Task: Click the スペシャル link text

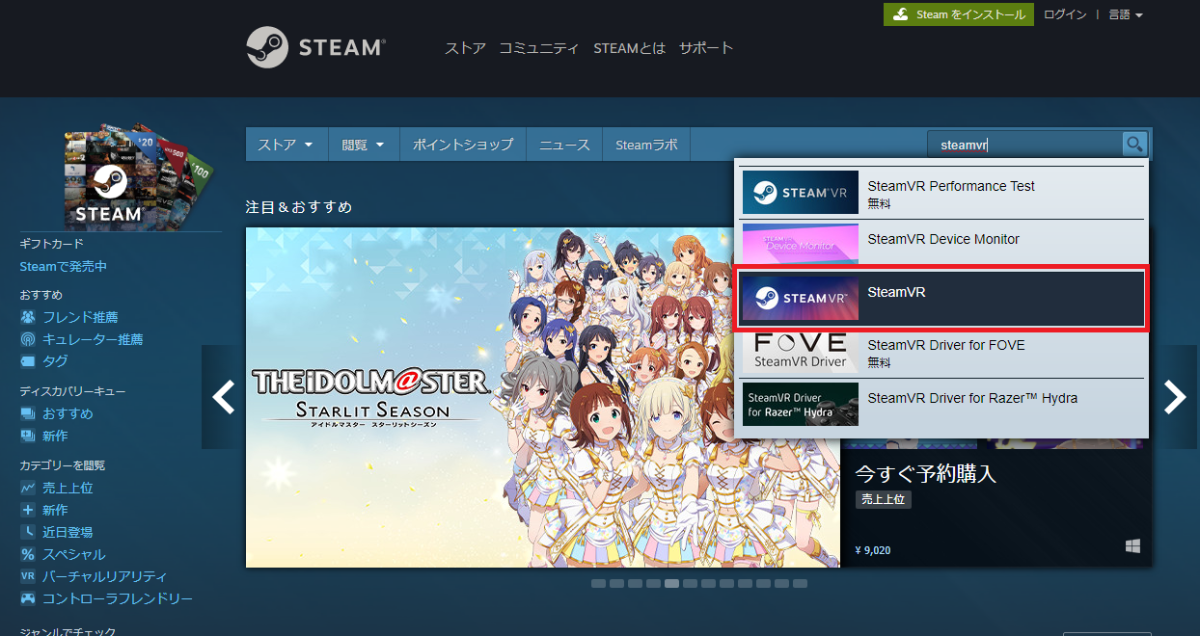Action: point(73,554)
